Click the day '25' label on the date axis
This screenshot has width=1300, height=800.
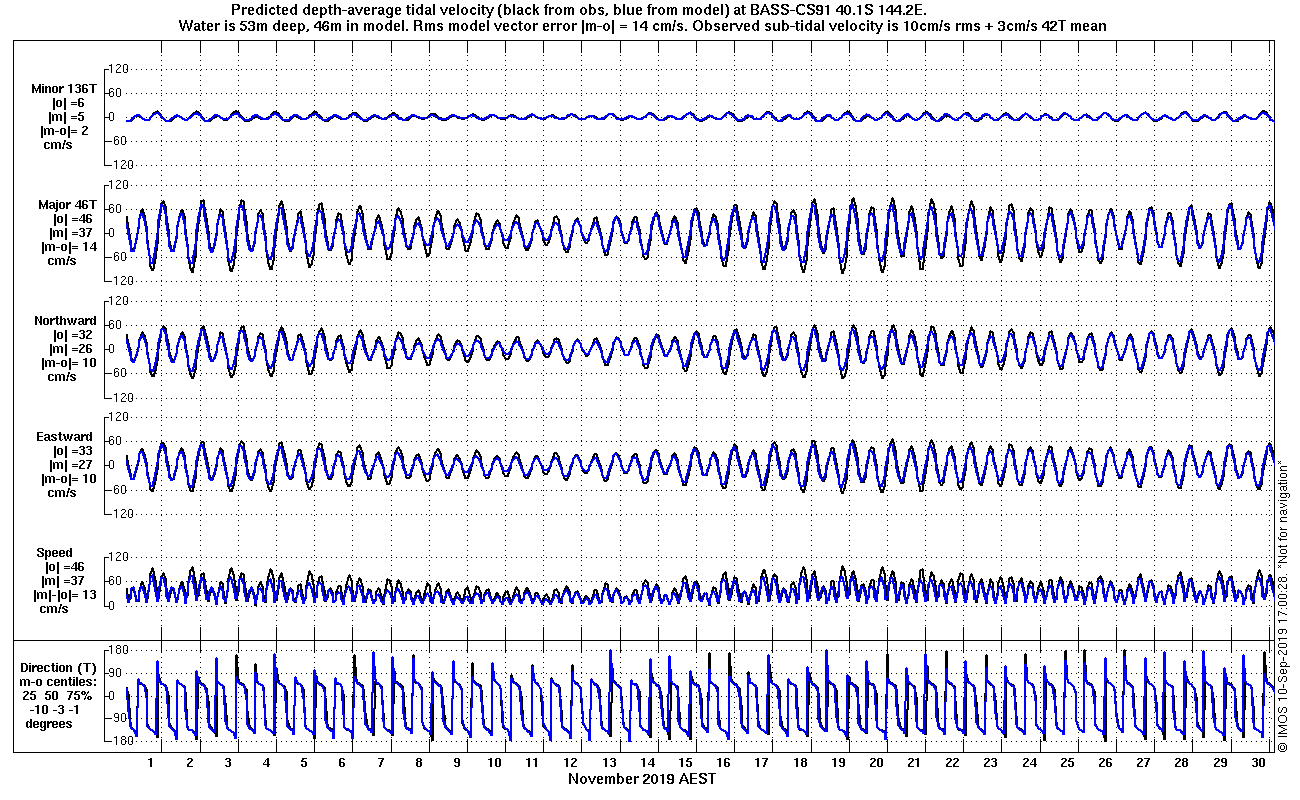point(1068,763)
